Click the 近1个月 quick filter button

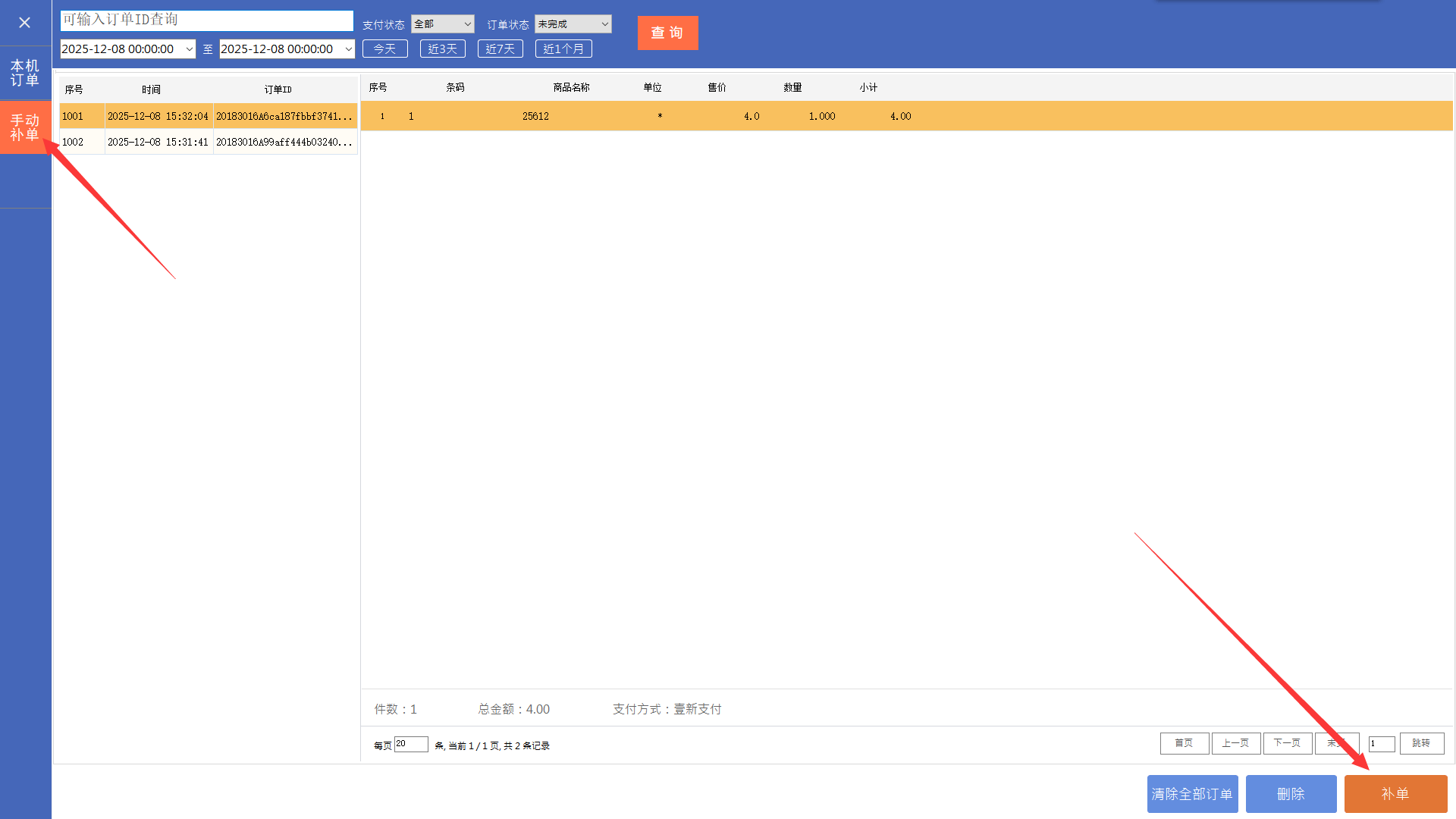click(563, 49)
